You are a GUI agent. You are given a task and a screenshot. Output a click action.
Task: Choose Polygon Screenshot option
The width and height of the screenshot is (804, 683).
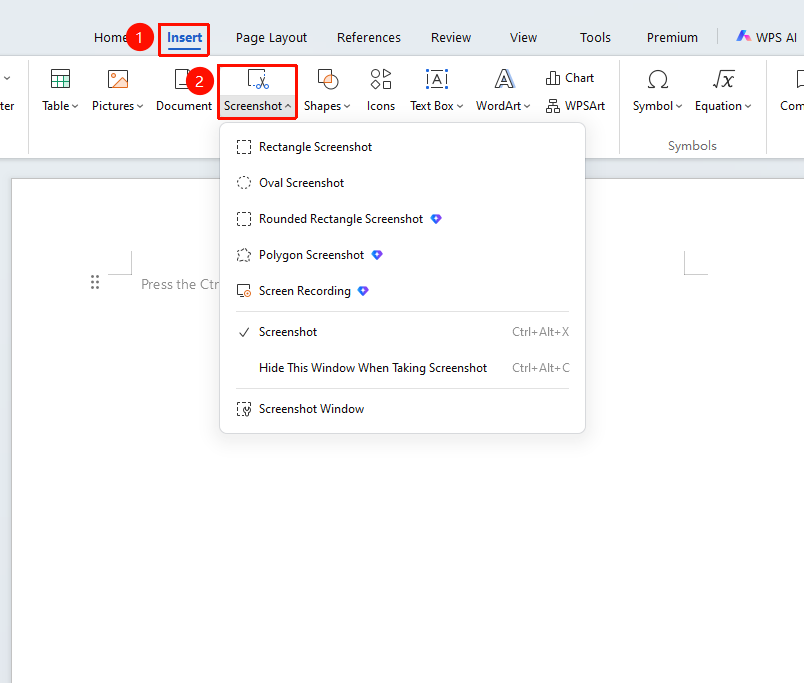[x=402, y=255]
